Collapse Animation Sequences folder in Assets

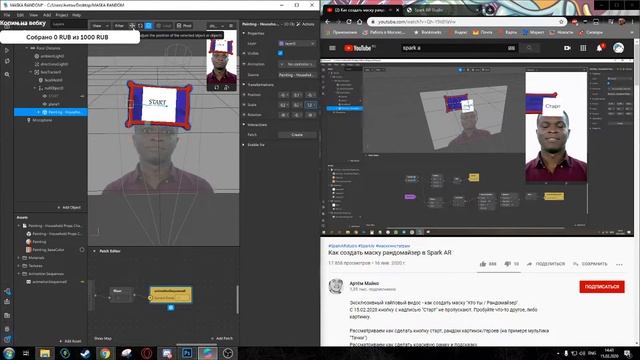point(19,274)
